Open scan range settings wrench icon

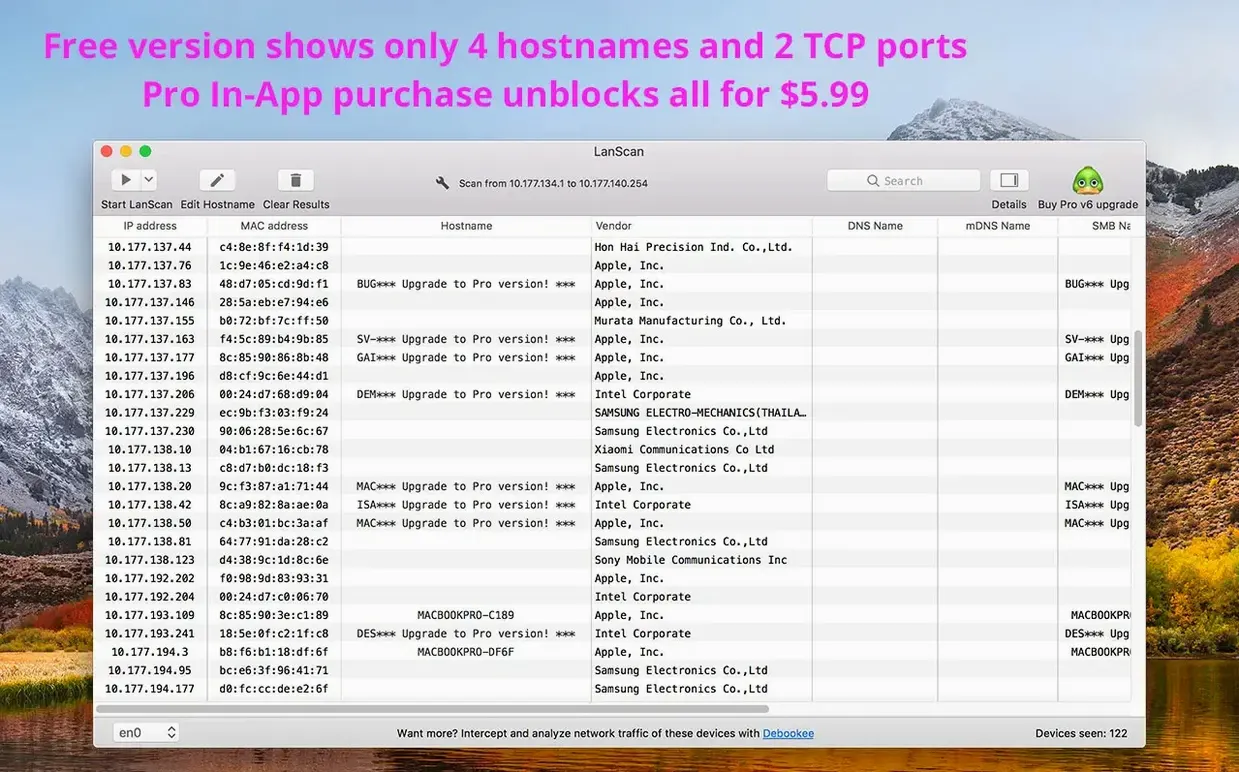[442, 183]
